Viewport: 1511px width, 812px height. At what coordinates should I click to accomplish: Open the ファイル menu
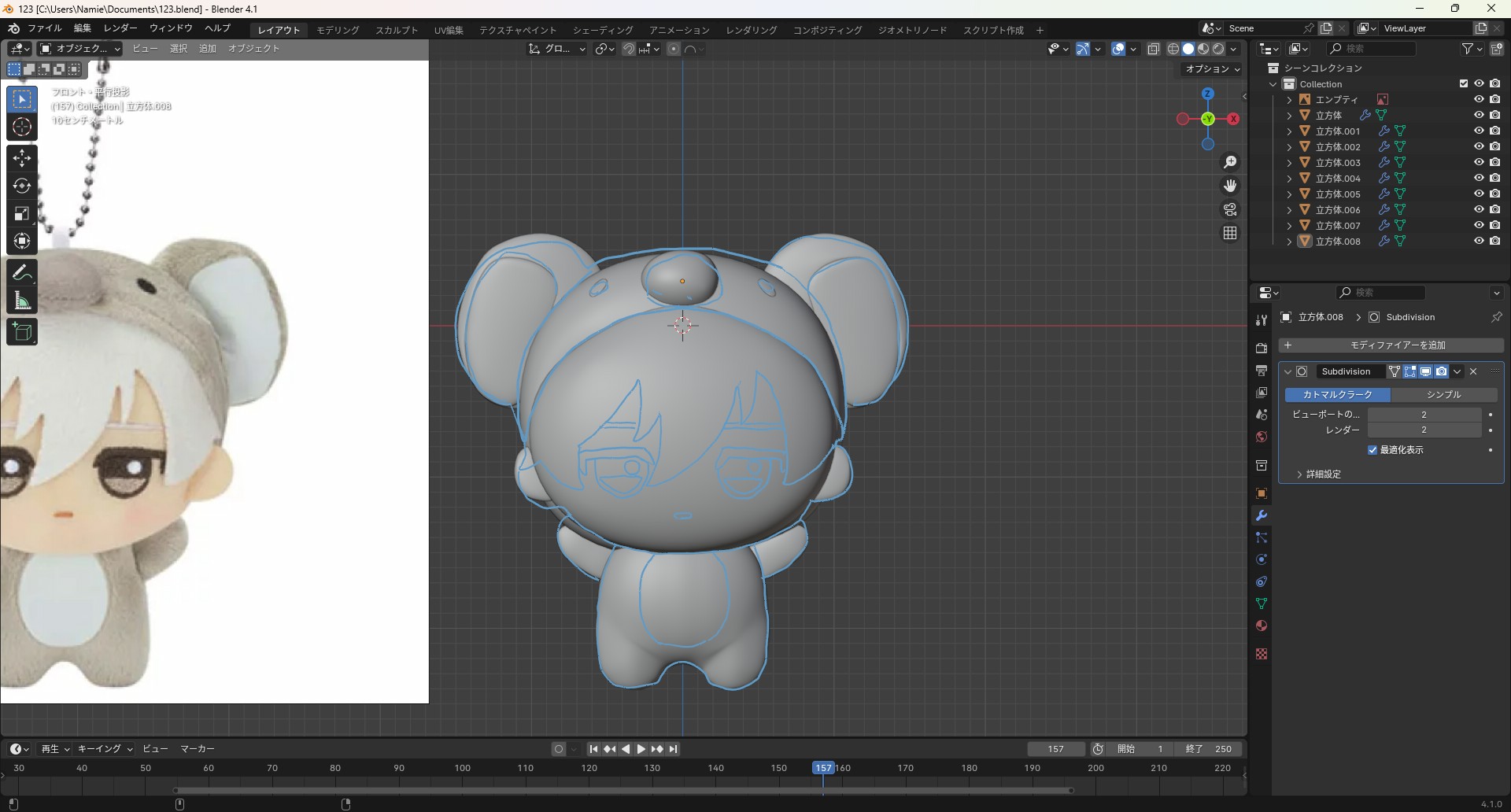(44, 28)
